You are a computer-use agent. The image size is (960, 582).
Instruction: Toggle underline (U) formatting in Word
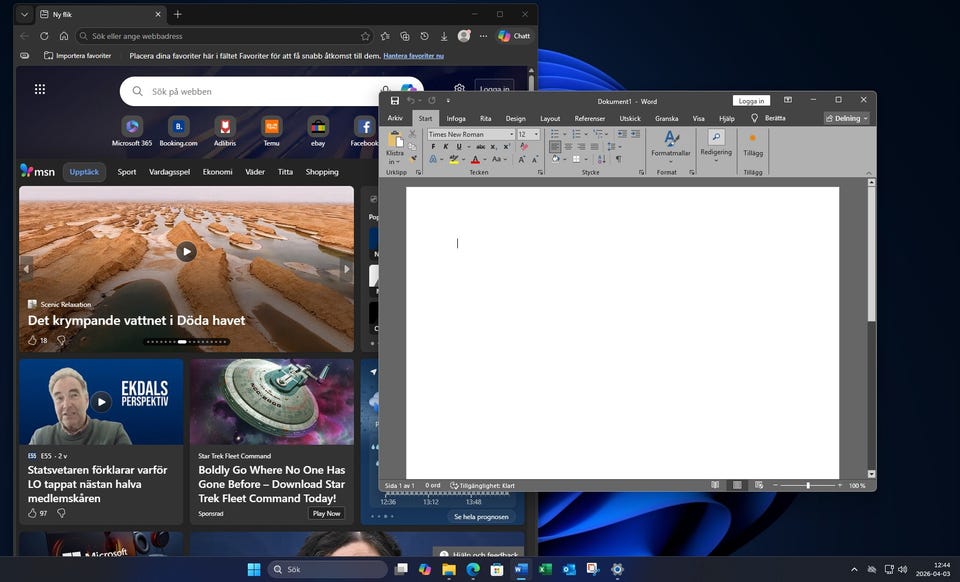(x=459, y=147)
